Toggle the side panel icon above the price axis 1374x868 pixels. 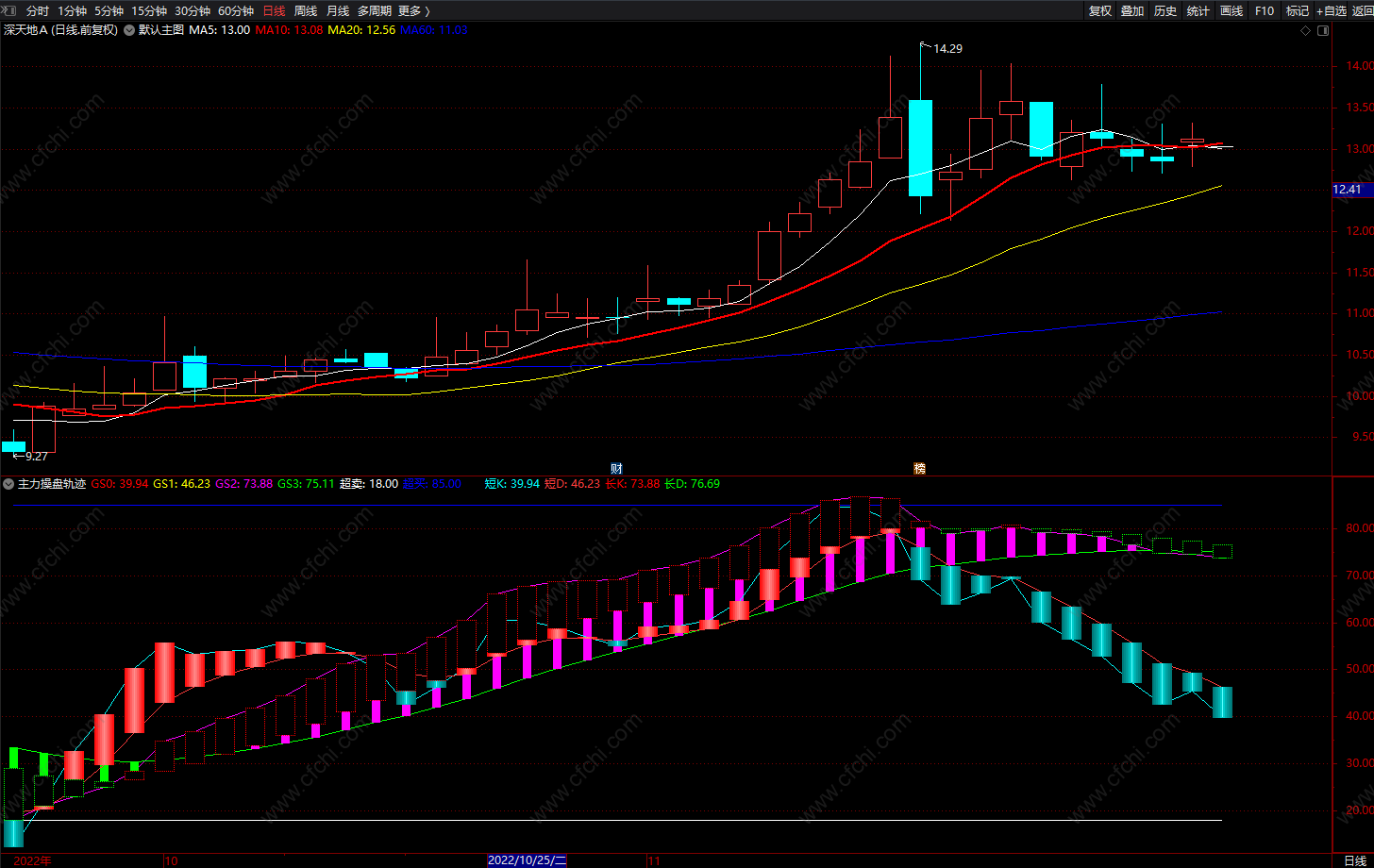pyautogui.click(x=1322, y=30)
